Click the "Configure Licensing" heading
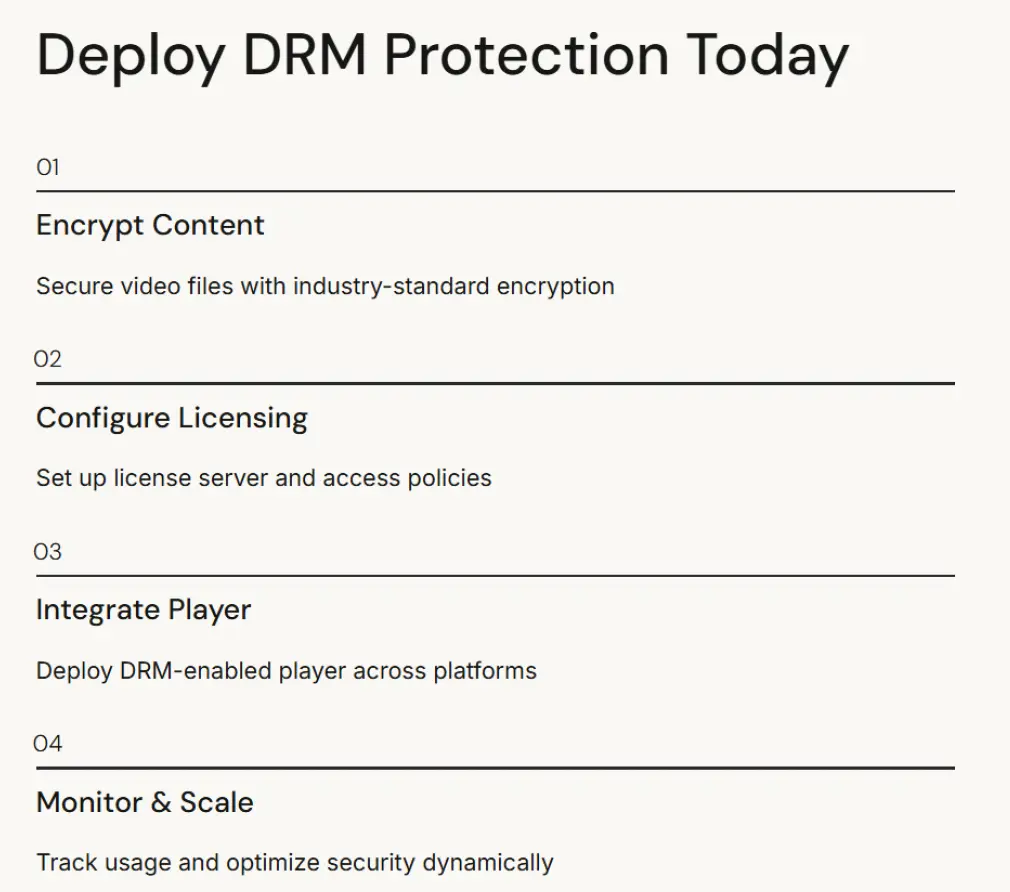The height and width of the screenshot is (892, 1010). click(172, 417)
